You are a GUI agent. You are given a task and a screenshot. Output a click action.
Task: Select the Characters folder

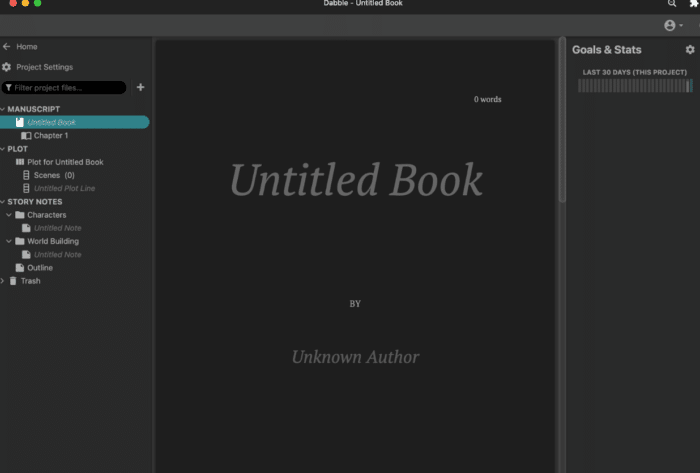(46, 215)
